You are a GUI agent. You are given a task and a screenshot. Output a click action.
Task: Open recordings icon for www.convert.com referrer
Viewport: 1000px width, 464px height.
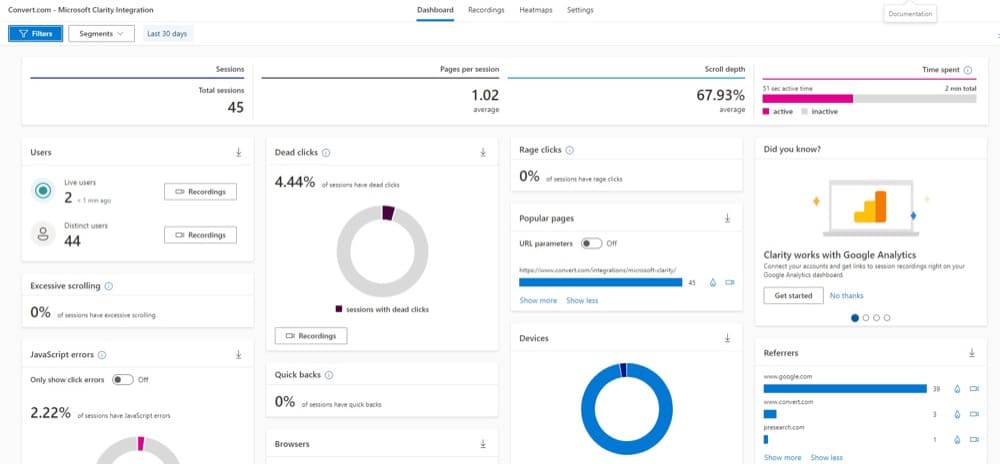coord(974,414)
